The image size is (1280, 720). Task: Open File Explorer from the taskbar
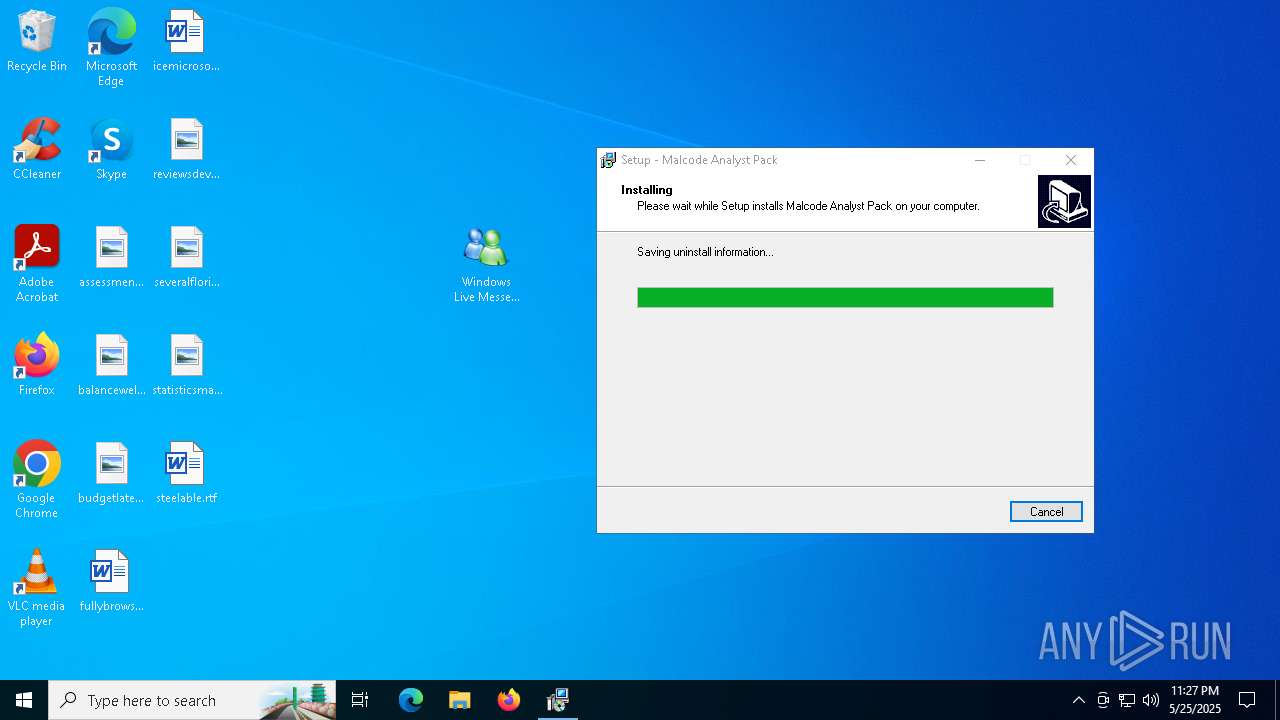tap(460, 700)
